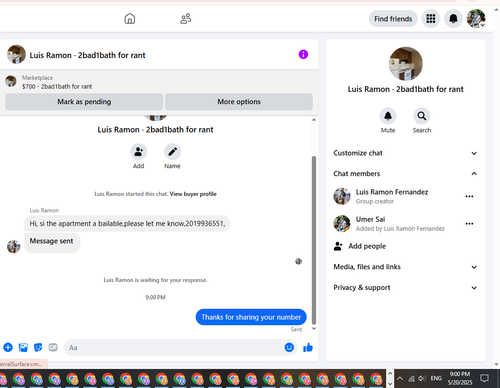The image size is (500, 388).
Task: Expand the Privacy & support section
Action: 406,287
